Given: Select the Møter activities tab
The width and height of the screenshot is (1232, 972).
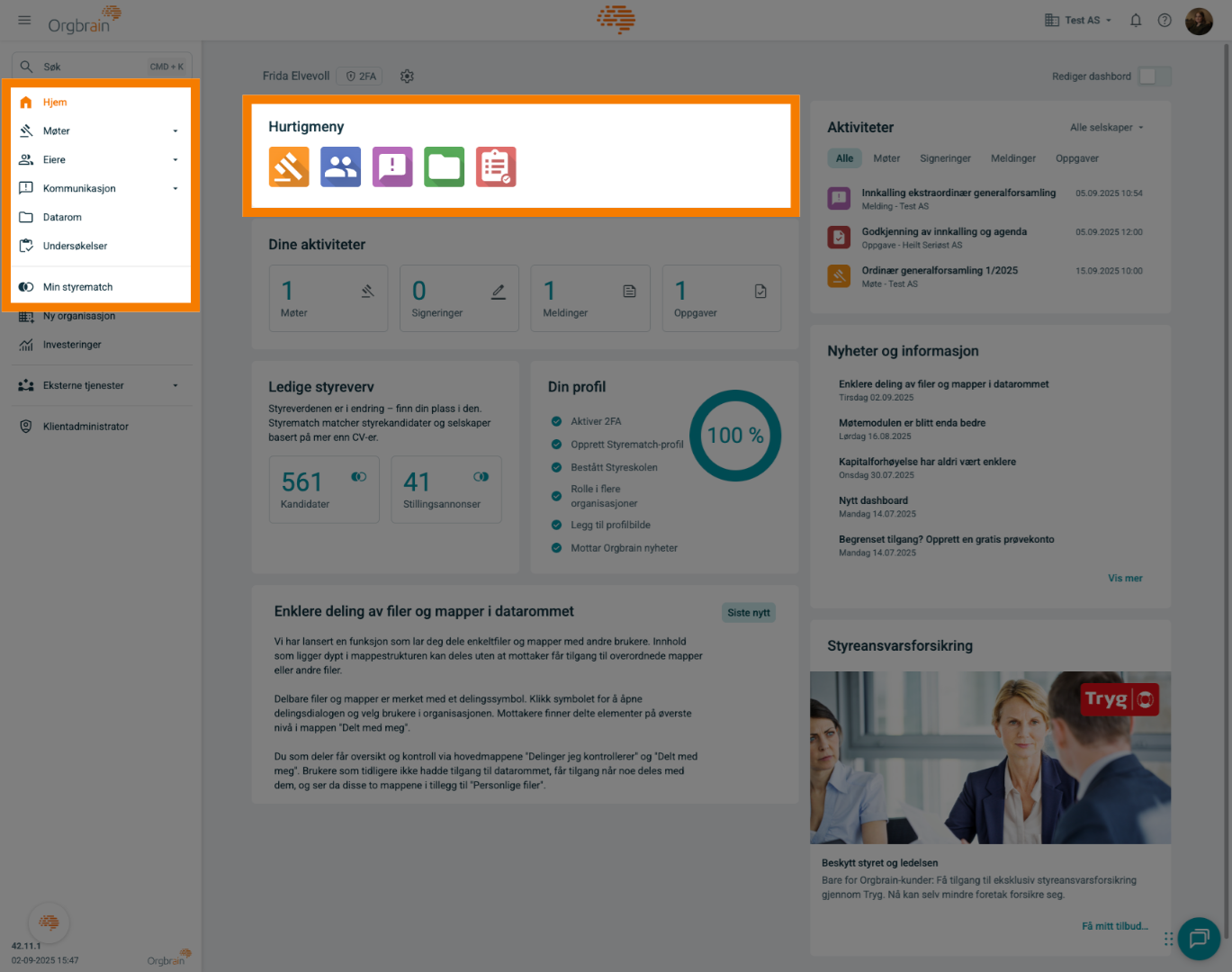Looking at the screenshot, I should 886,158.
